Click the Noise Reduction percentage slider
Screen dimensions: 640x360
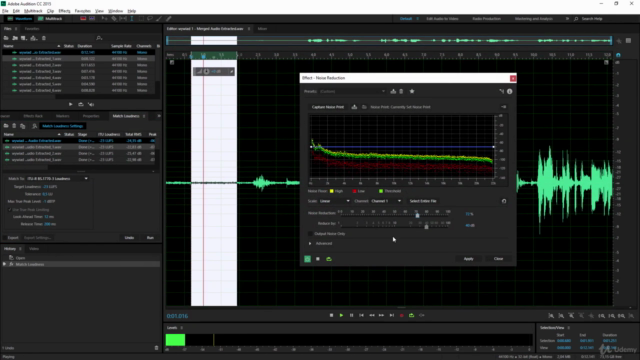[417, 215]
